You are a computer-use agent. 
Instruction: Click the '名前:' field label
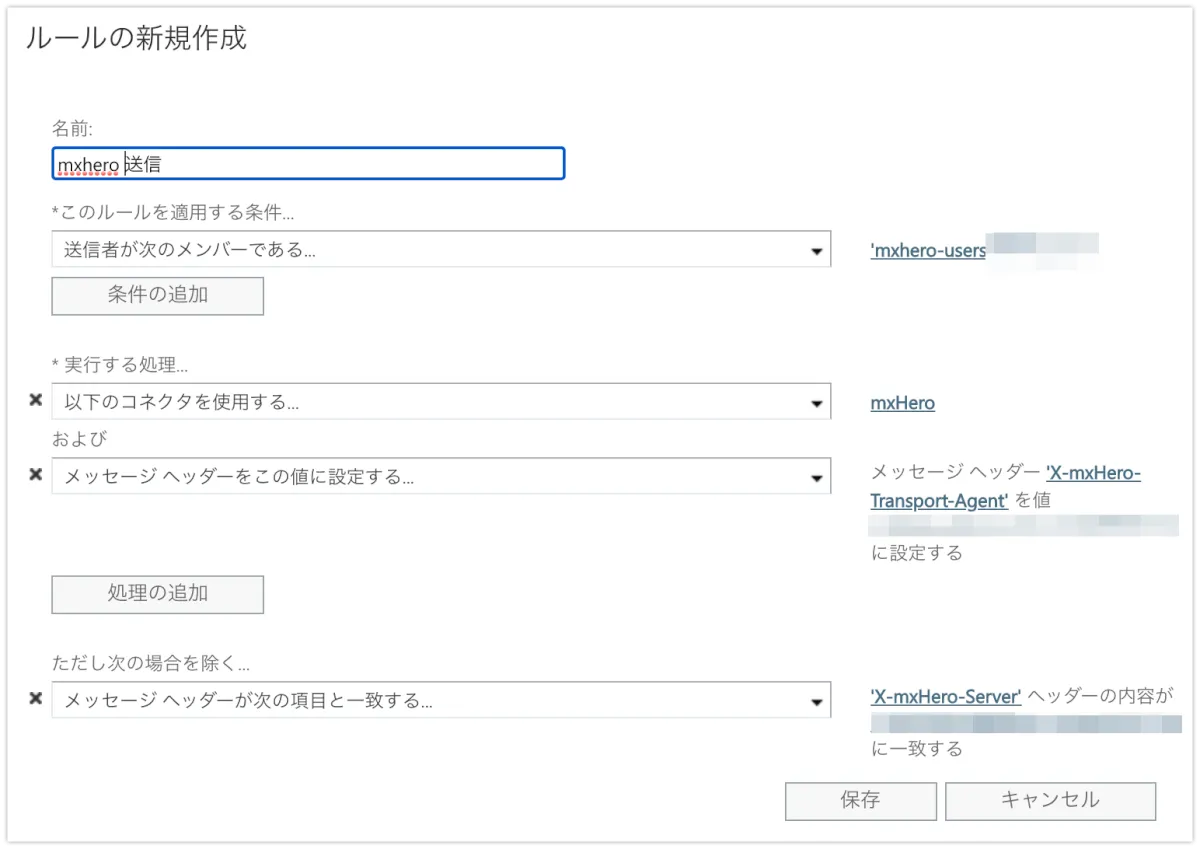72,127
